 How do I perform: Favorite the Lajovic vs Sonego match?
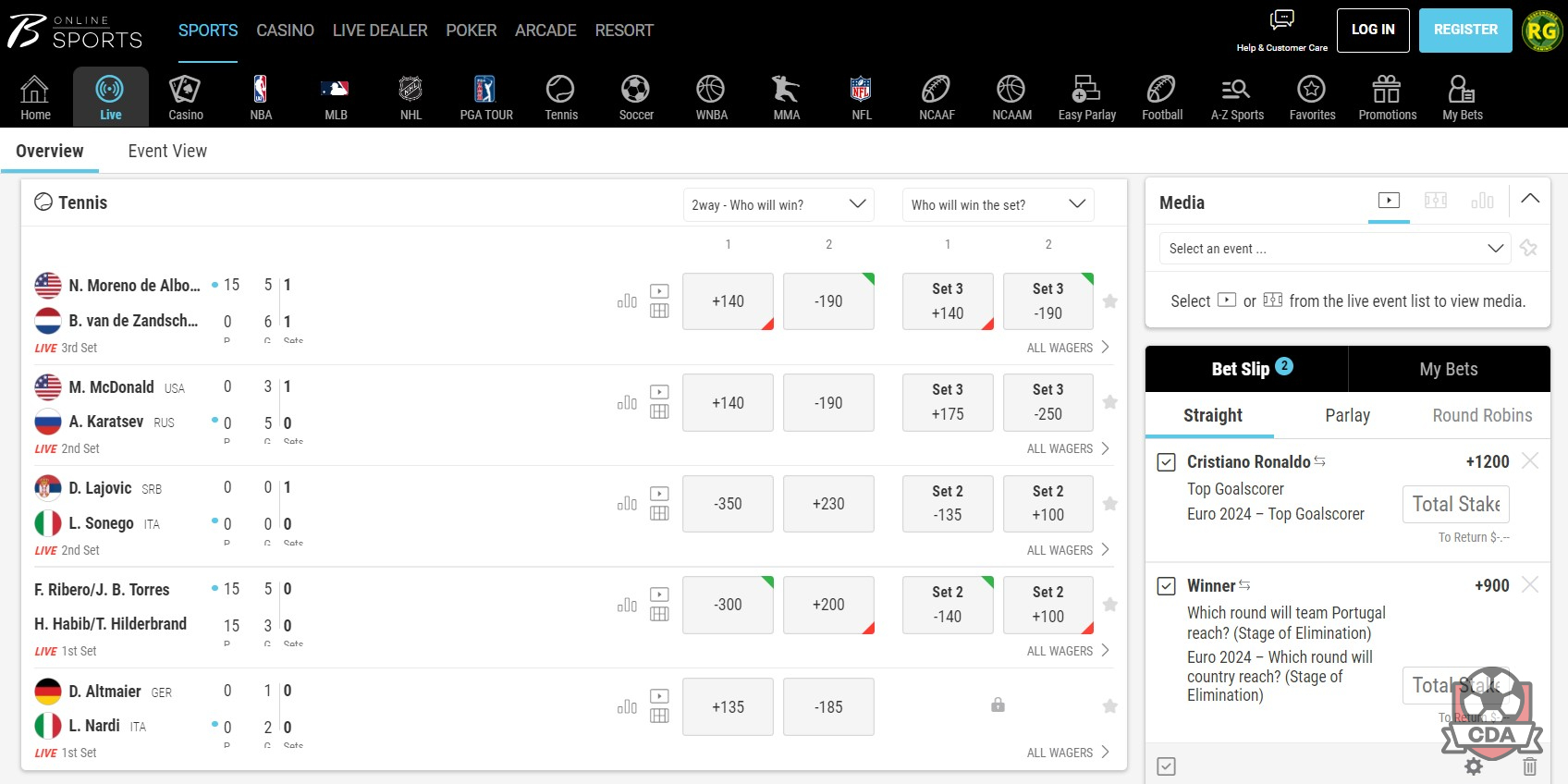pos(1110,504)
